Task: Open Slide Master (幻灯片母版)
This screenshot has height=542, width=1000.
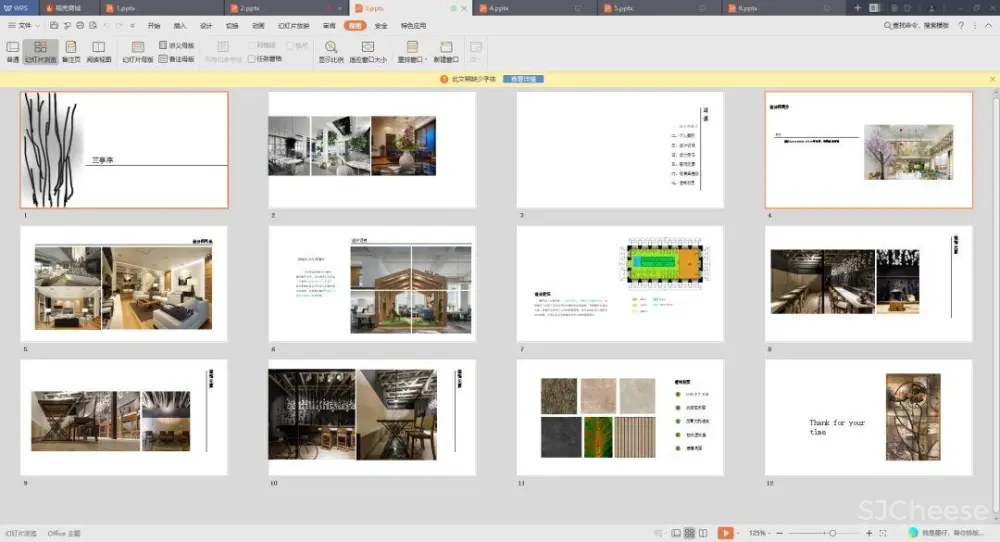Action: click(x=138, y=47)
